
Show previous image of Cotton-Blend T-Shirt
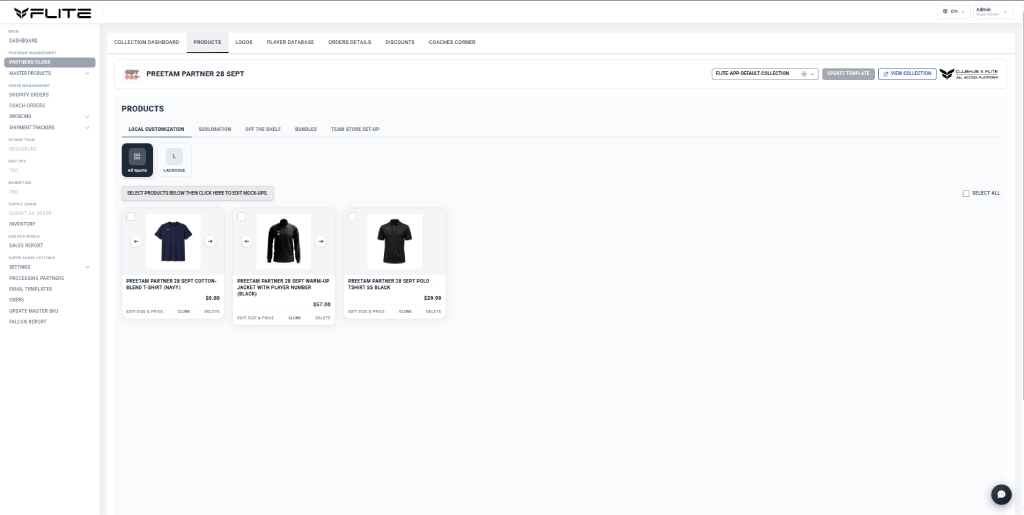coord(136,242)
